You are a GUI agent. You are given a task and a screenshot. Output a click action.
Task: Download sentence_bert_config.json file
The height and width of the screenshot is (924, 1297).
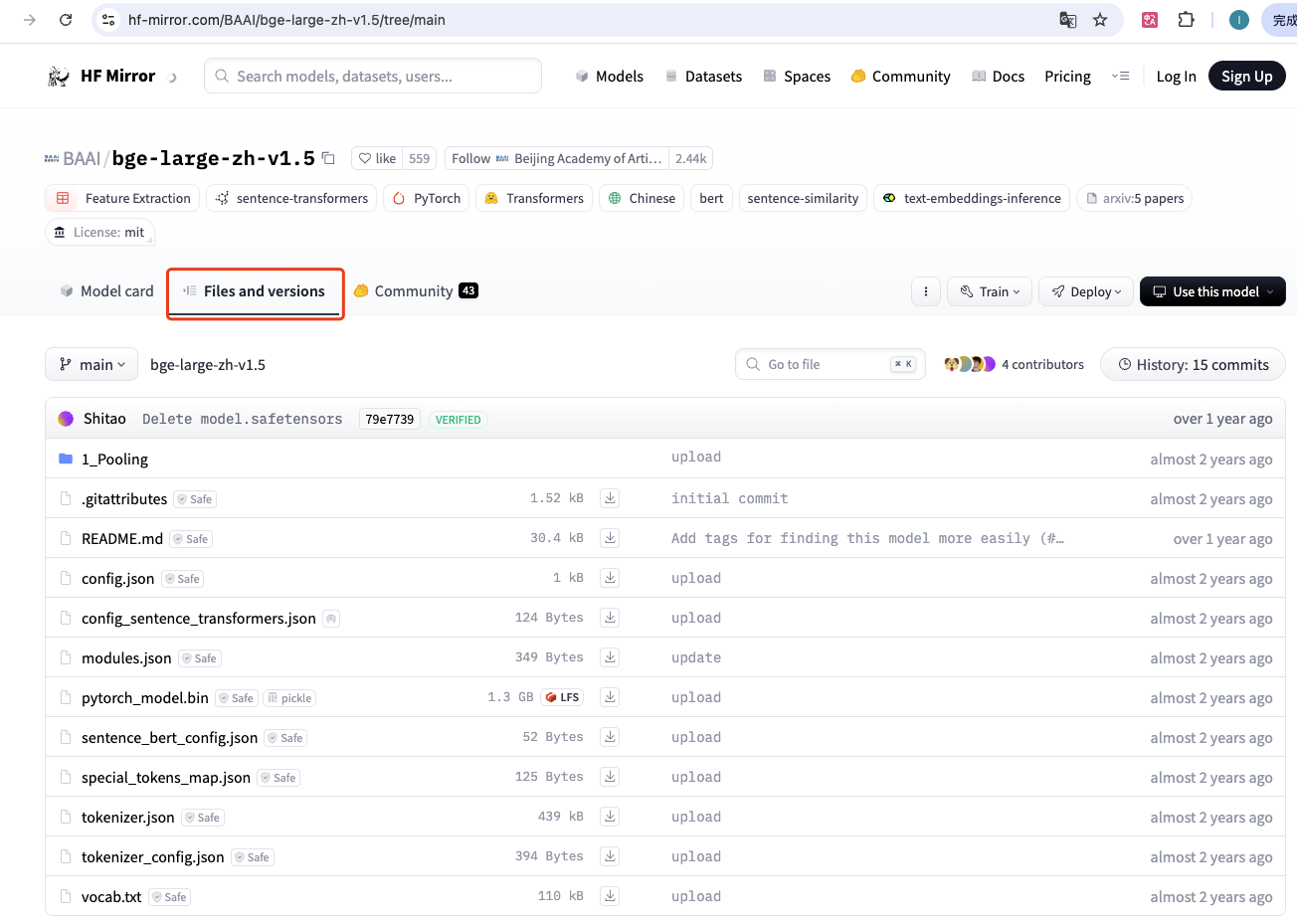click(610, 737)
